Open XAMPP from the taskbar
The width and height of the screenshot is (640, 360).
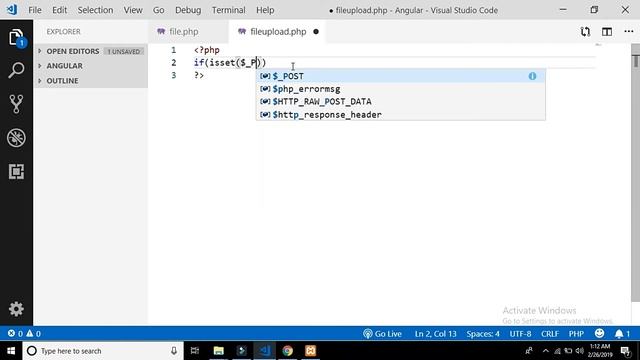[310, 351]
